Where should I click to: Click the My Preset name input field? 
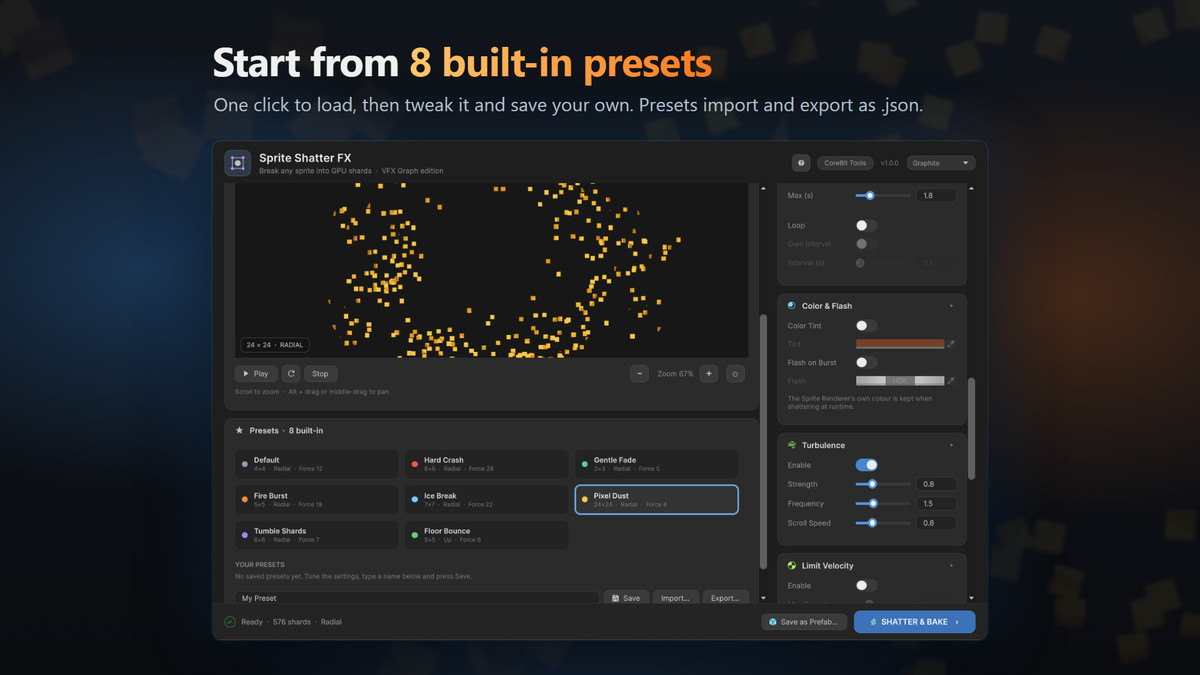417,598
